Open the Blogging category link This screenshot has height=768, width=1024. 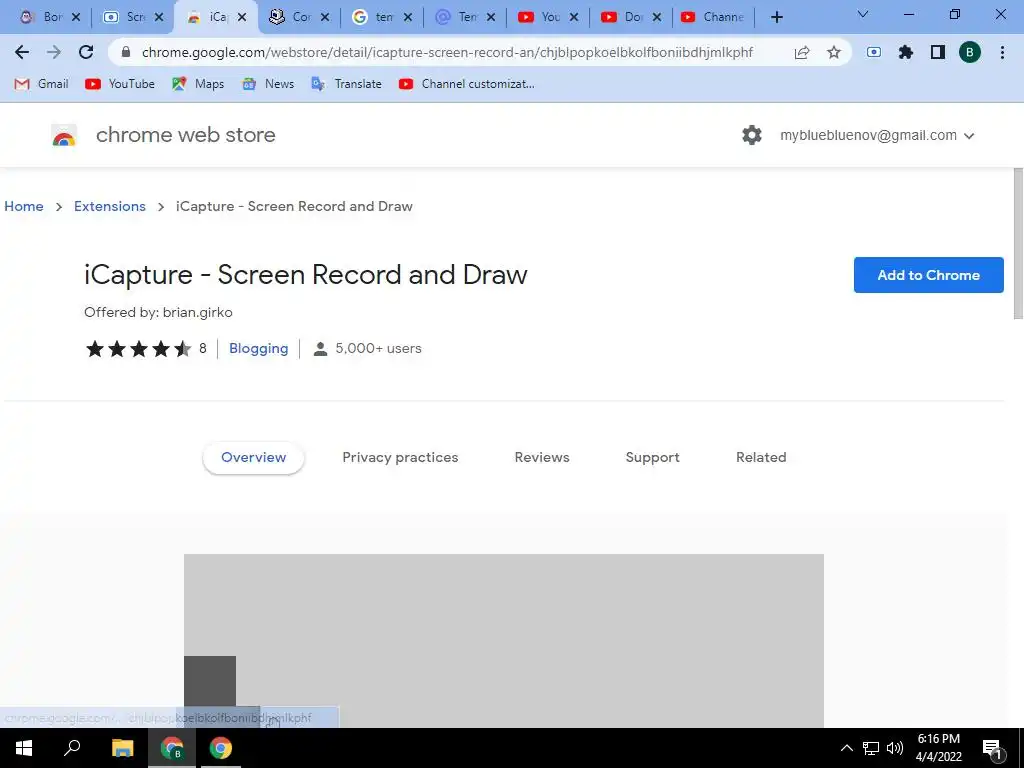pos(258,349)
